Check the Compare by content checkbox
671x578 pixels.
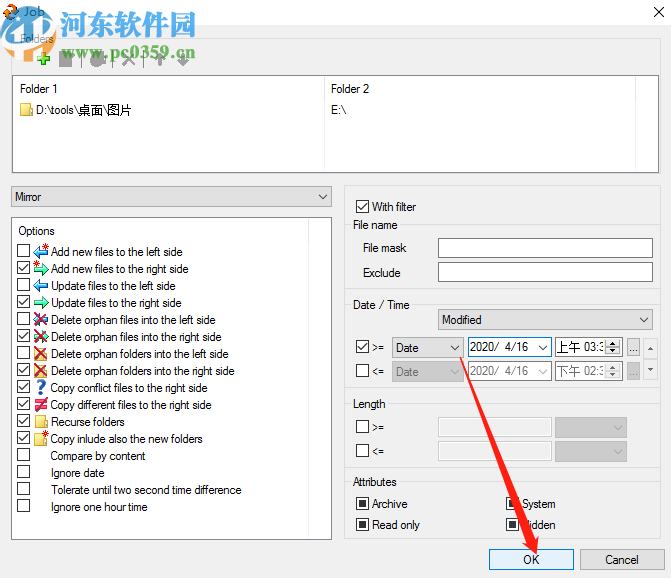click(x=24, y=454)
